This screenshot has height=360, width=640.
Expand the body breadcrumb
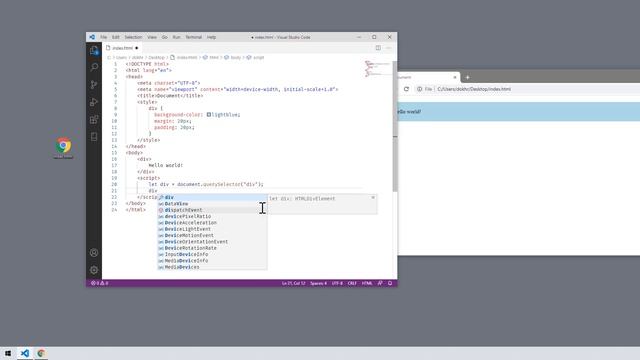pyautogui.click(x=233, y=58)
